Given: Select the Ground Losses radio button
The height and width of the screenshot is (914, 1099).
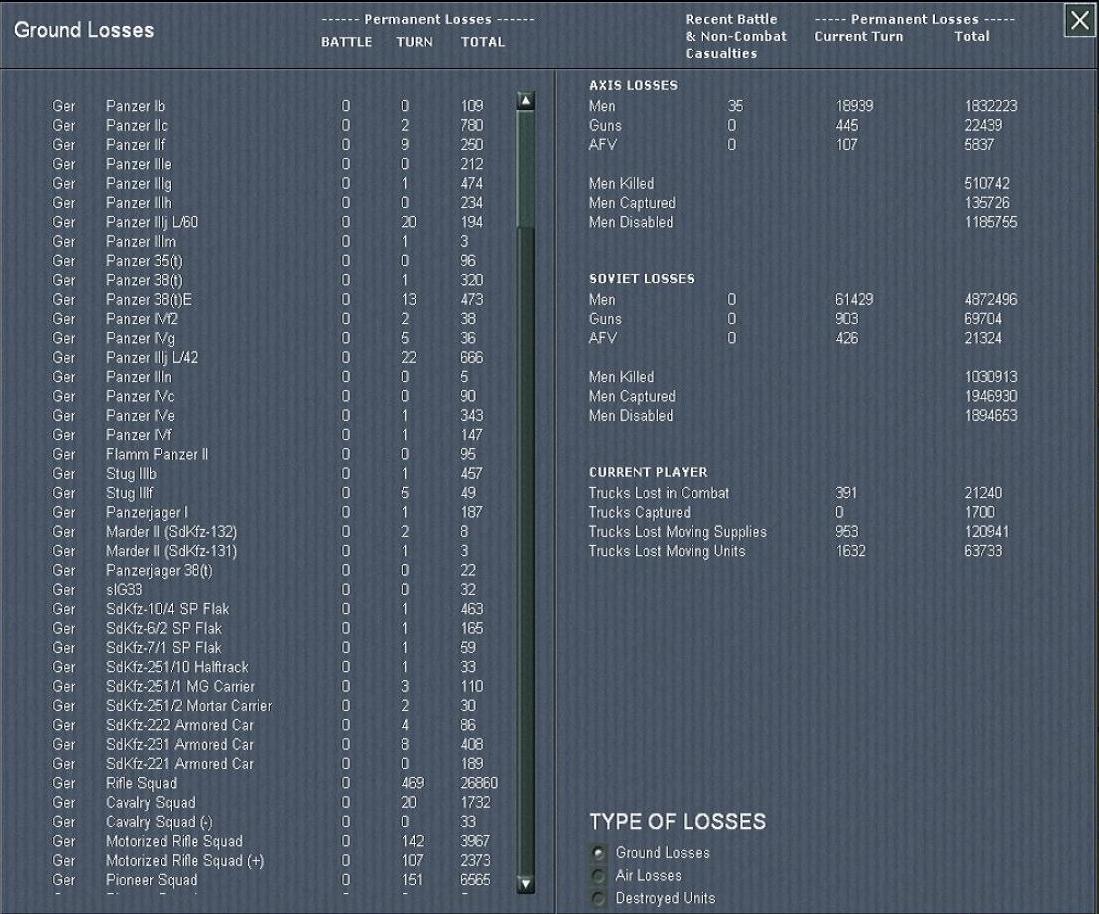Looking at the screenshot, I should (599, 853).
